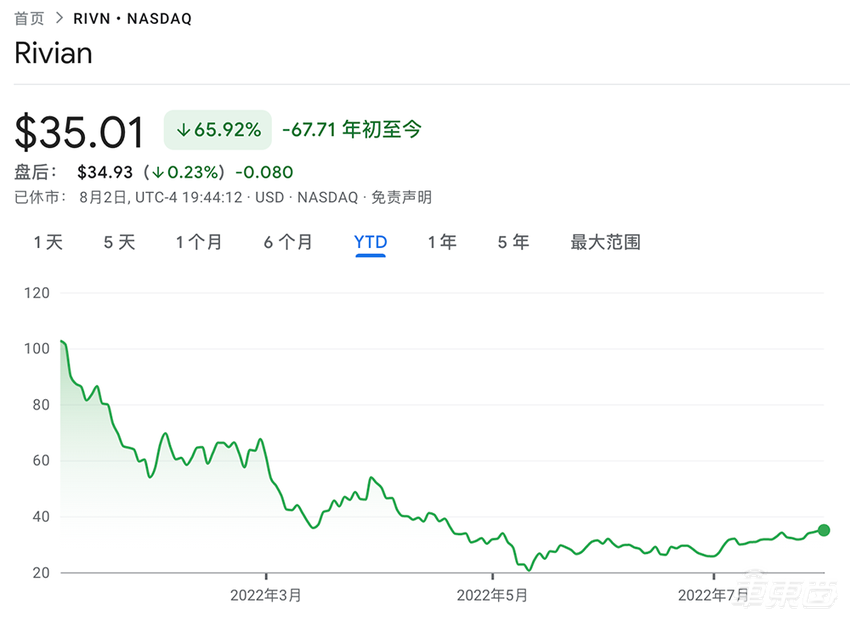Click the down-arrow icon inside the percentage badge
Screen dimensions: 850x621
[x=182, y=130]
